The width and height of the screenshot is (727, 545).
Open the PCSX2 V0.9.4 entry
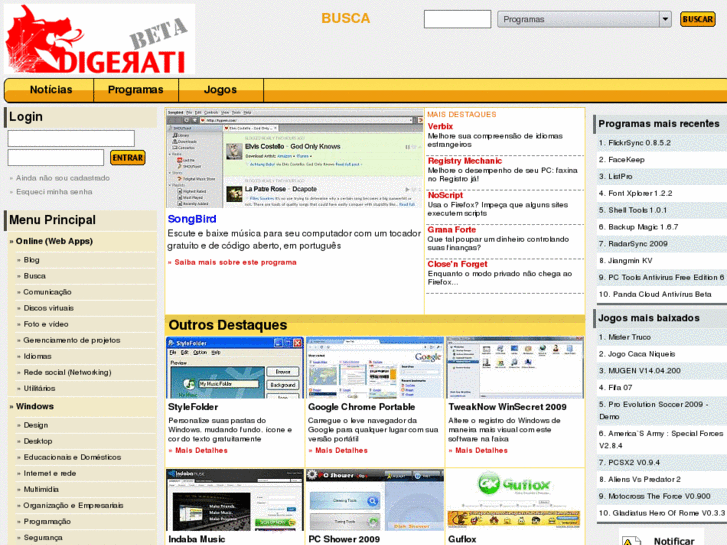[x=634, y=462]
